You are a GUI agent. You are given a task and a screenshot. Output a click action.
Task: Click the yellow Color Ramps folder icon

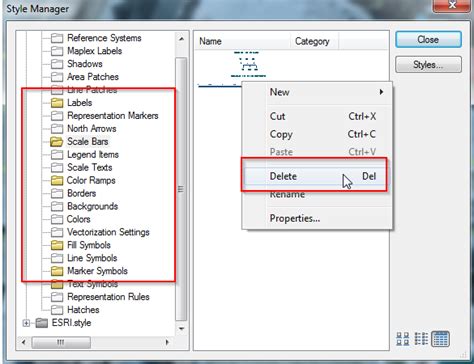(x=57, y=180)
